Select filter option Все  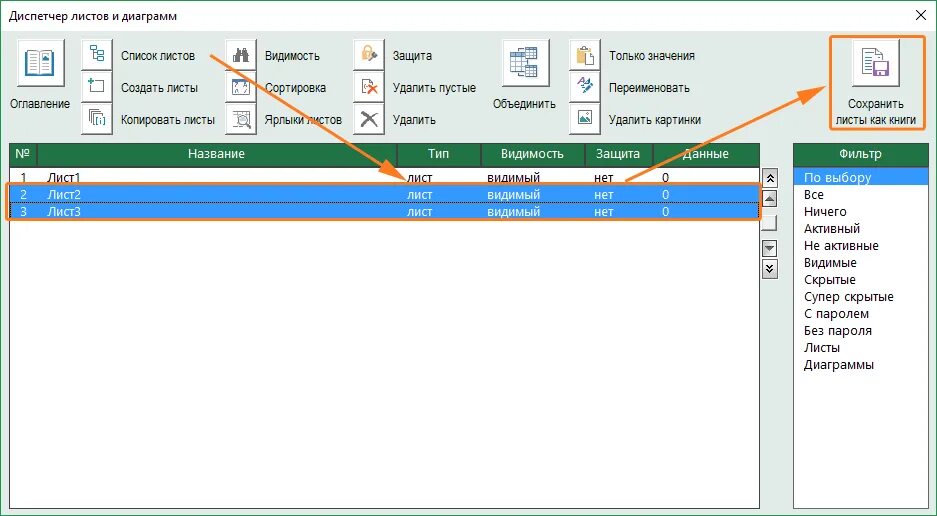861,194
